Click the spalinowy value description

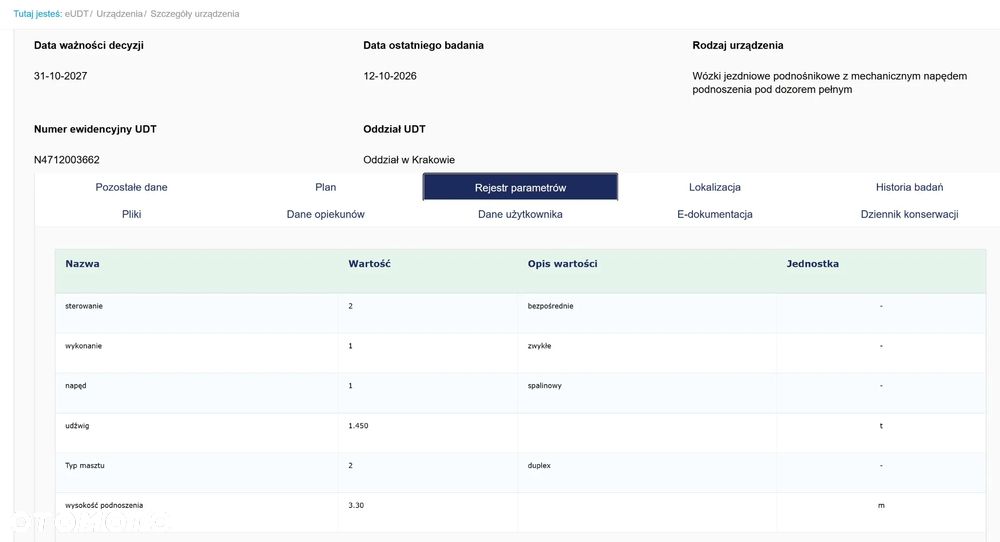(545, 386)
